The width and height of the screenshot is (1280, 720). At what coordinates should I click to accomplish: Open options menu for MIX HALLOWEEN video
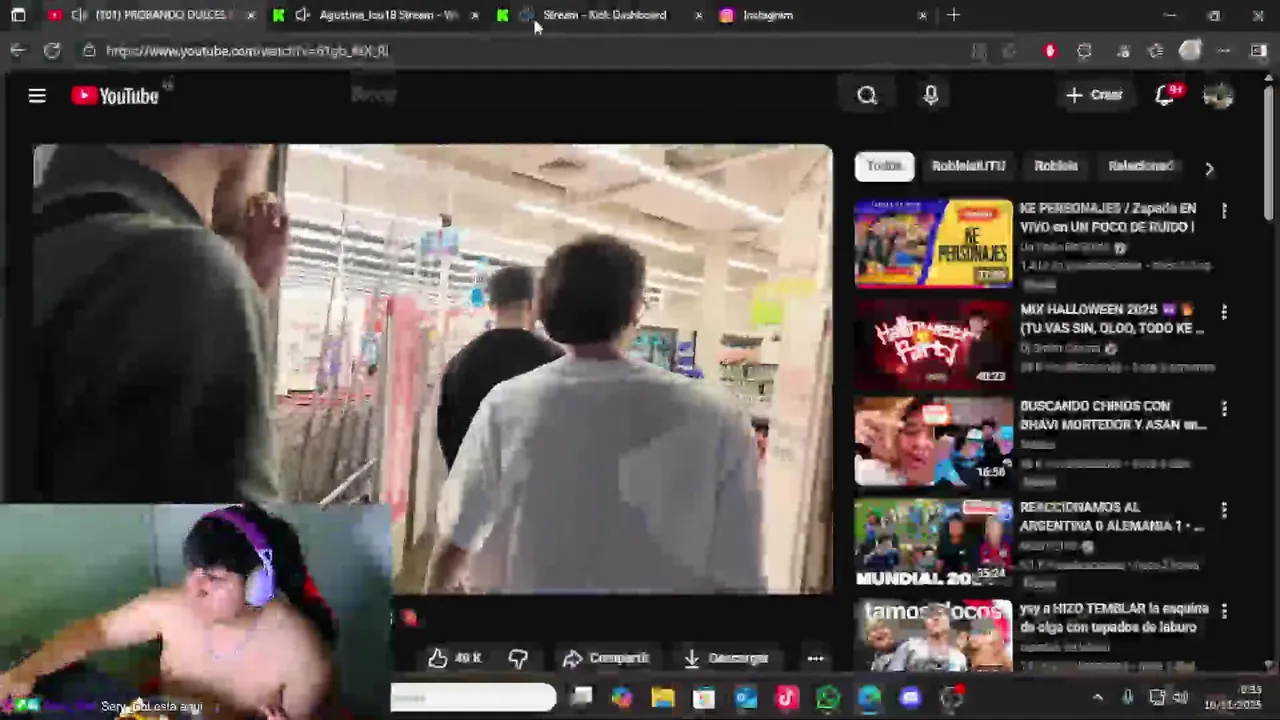pyautogui.click(x=1224, y=312)
